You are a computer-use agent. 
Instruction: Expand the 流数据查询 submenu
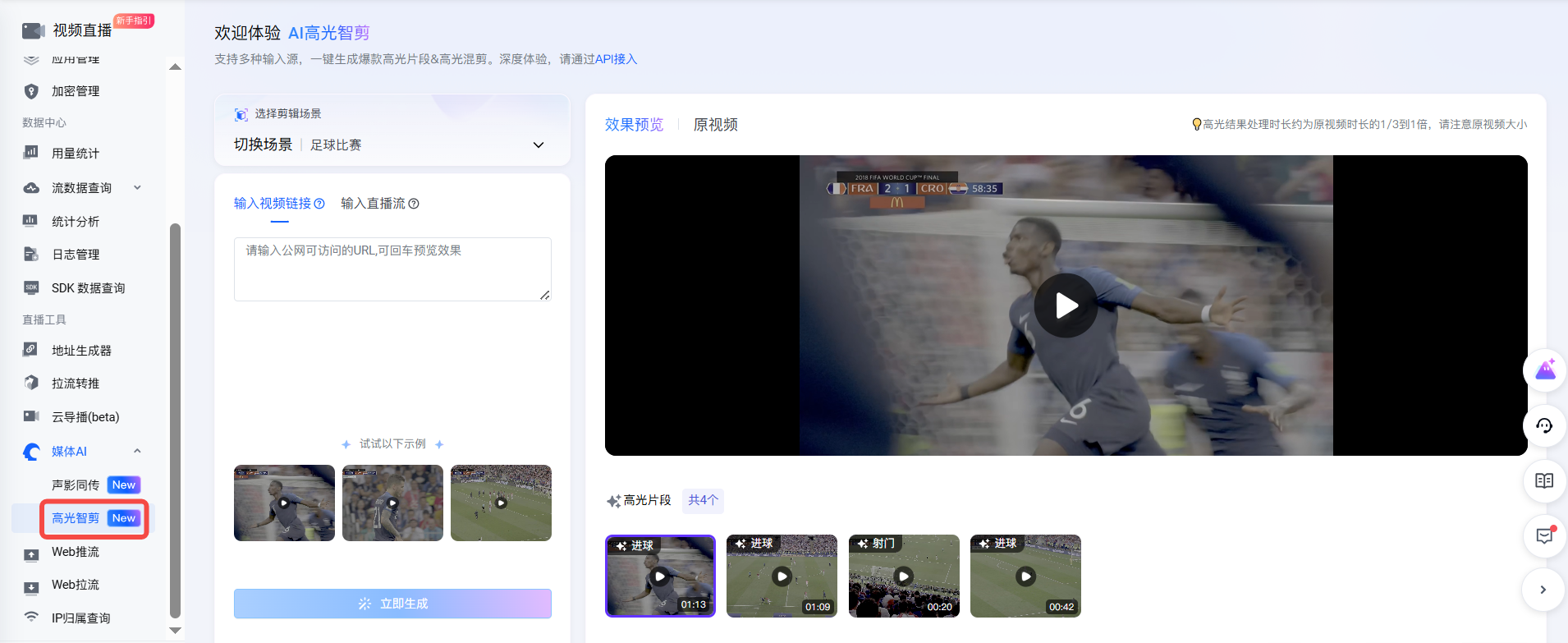click(137, 188)
